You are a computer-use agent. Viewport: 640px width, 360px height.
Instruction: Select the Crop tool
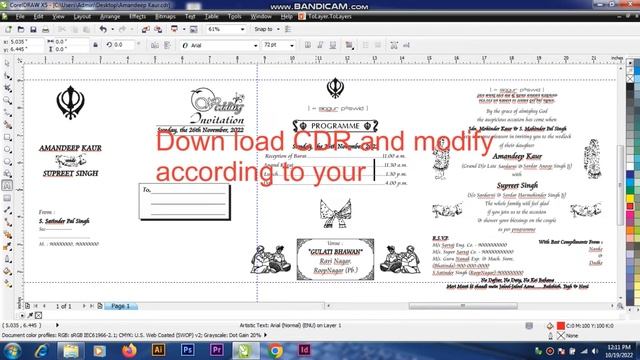pyautogui.click(x=7, y=88)
